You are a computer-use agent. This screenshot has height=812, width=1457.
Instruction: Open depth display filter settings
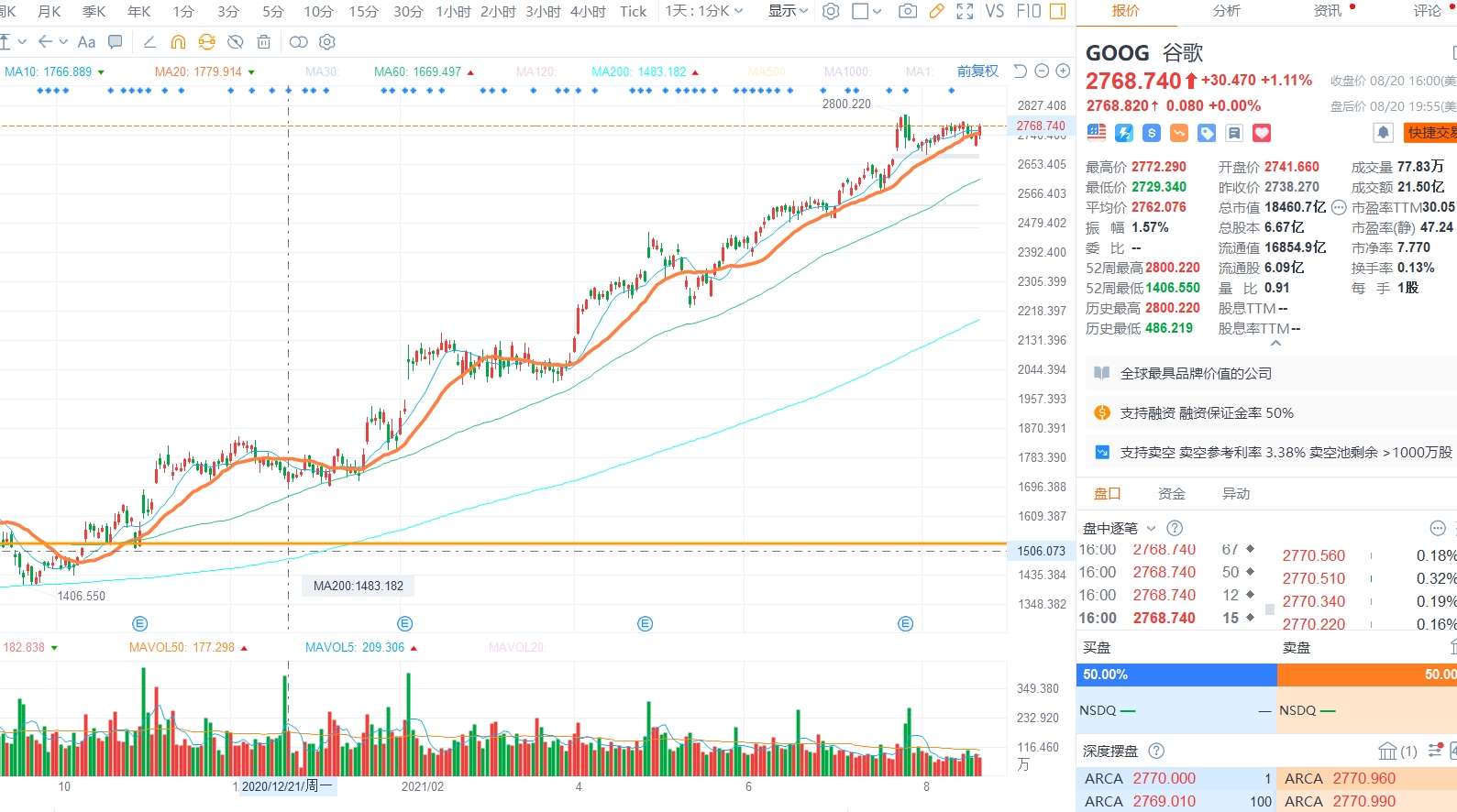pyautogui.click(x=1436, y=751)
